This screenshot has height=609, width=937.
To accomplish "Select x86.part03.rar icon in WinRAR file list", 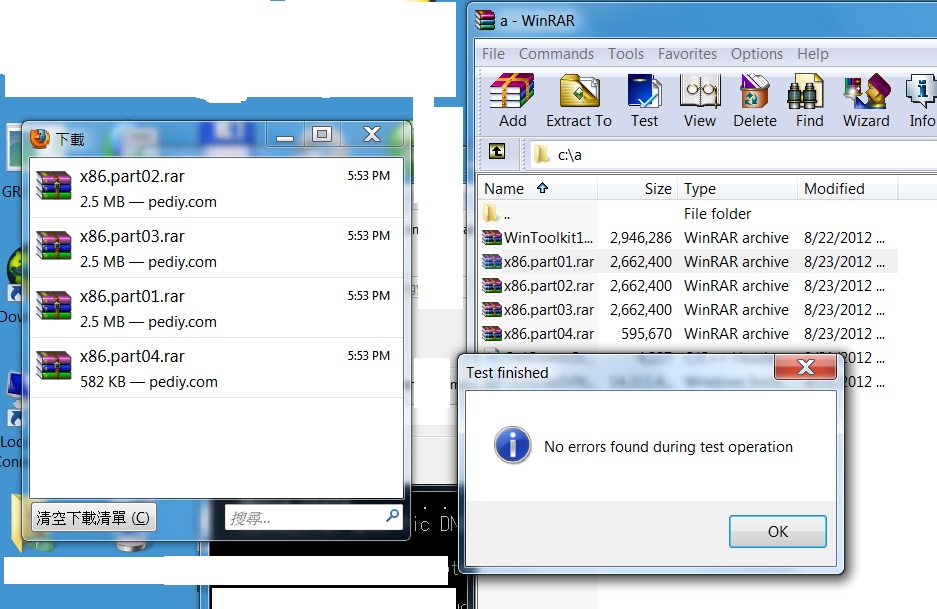I will point(492,310).
